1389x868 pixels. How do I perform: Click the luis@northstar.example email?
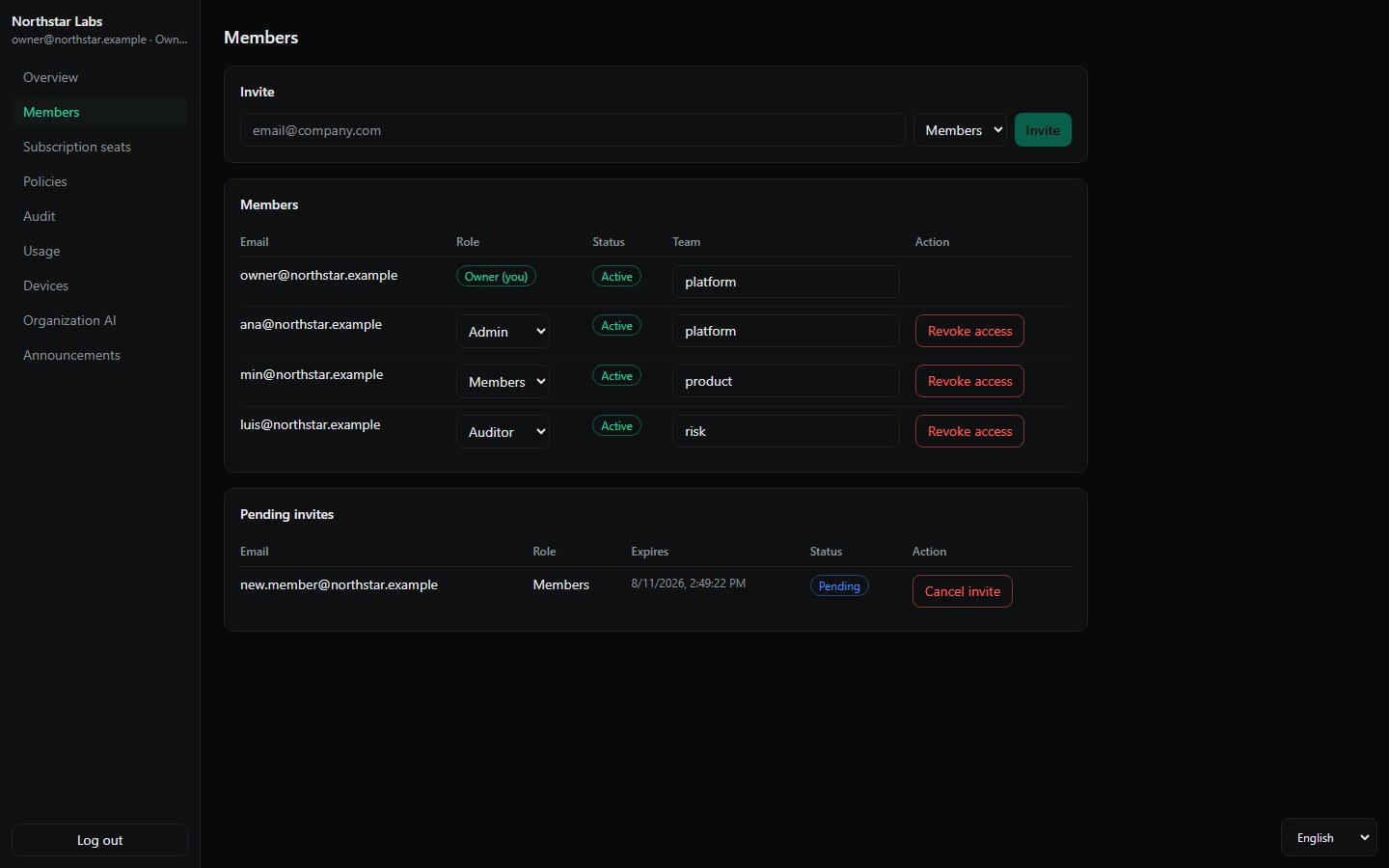(311, 424)
